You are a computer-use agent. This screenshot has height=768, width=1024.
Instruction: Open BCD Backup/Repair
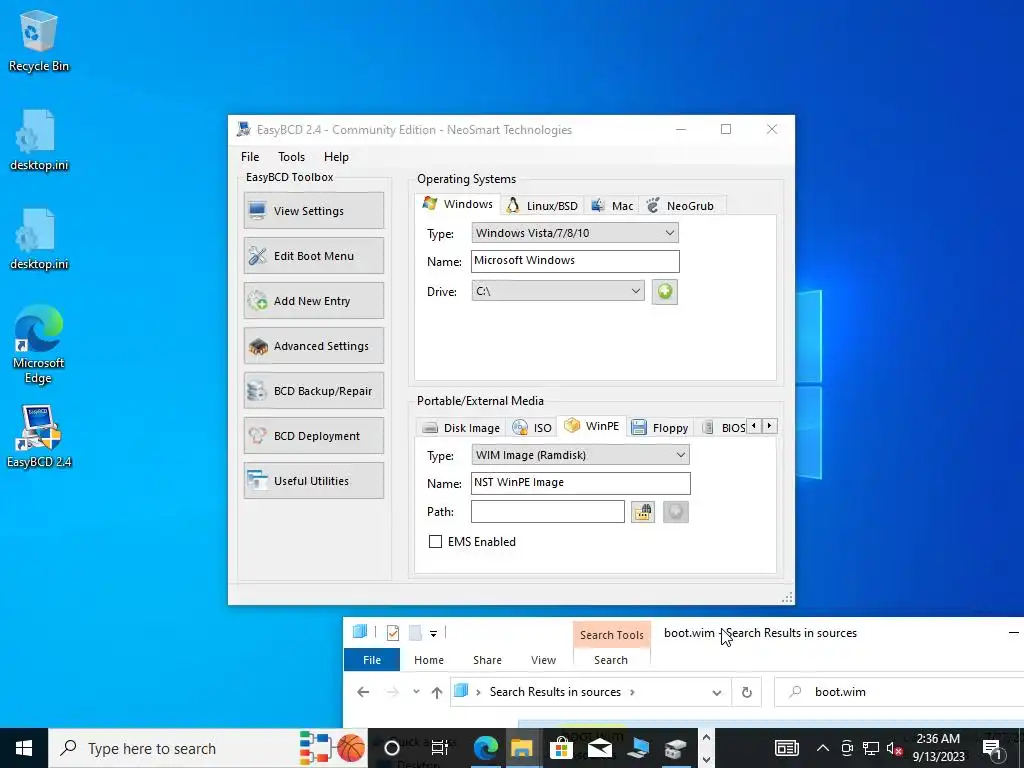tap(313, 391)
